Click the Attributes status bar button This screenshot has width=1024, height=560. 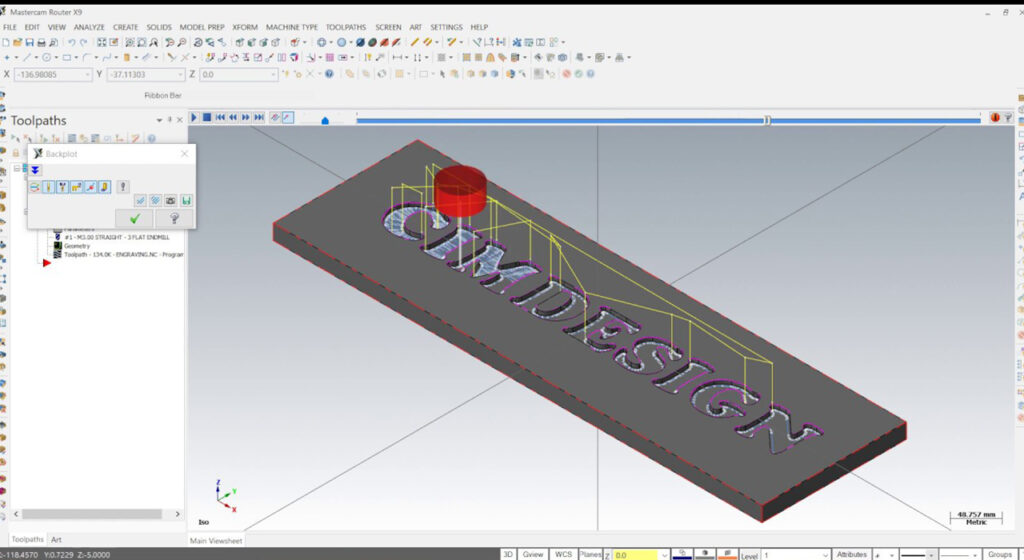852,554
